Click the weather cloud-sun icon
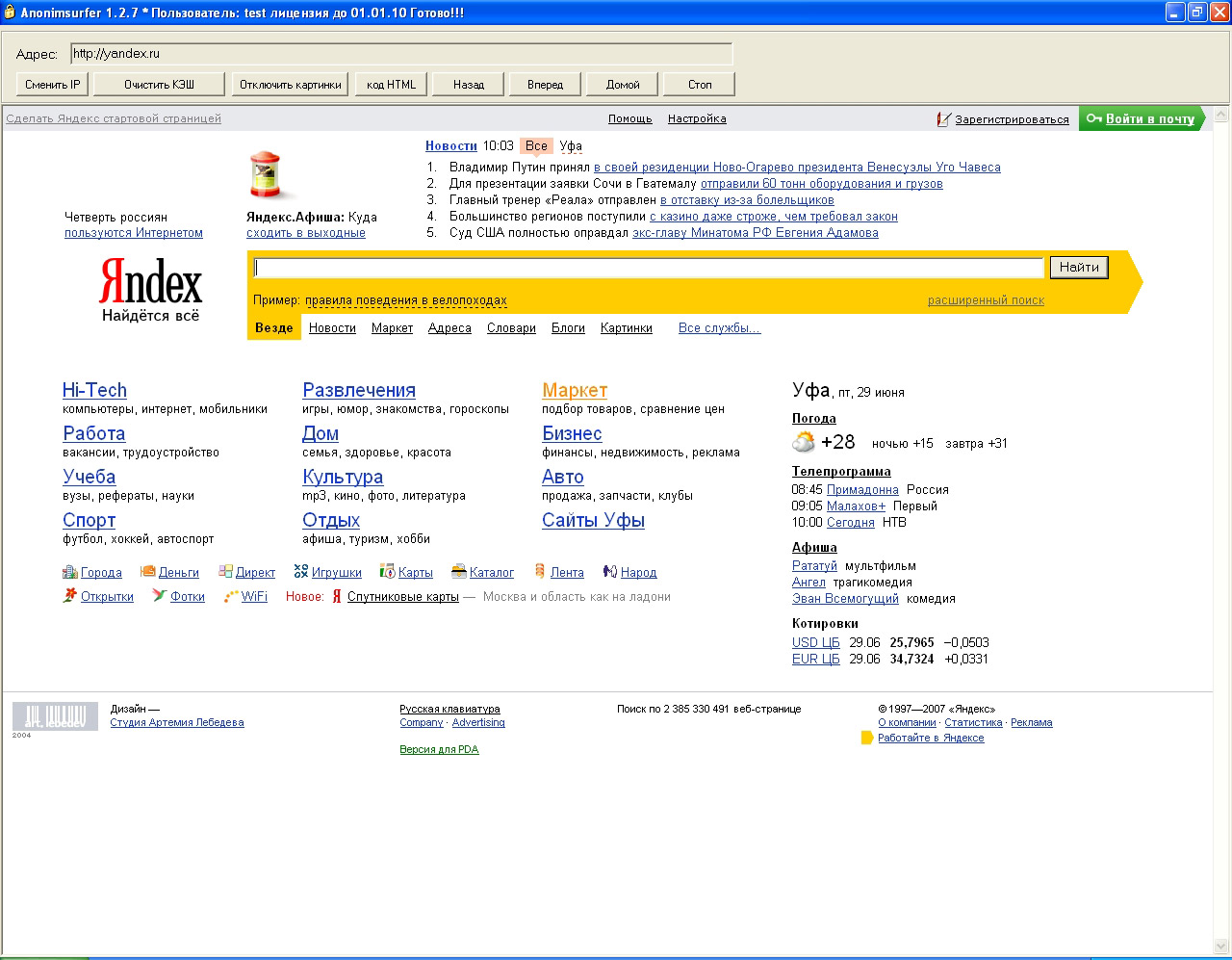1232x960 pixels. click(804, 442)
